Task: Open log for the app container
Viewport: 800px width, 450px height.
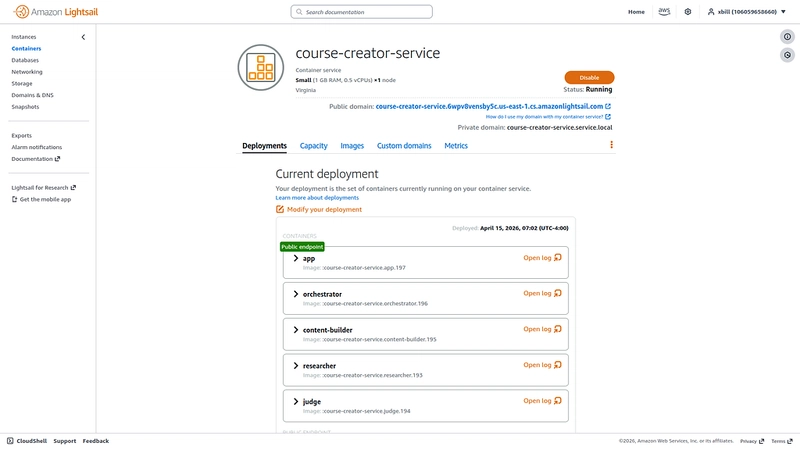Action: (542, 258)
